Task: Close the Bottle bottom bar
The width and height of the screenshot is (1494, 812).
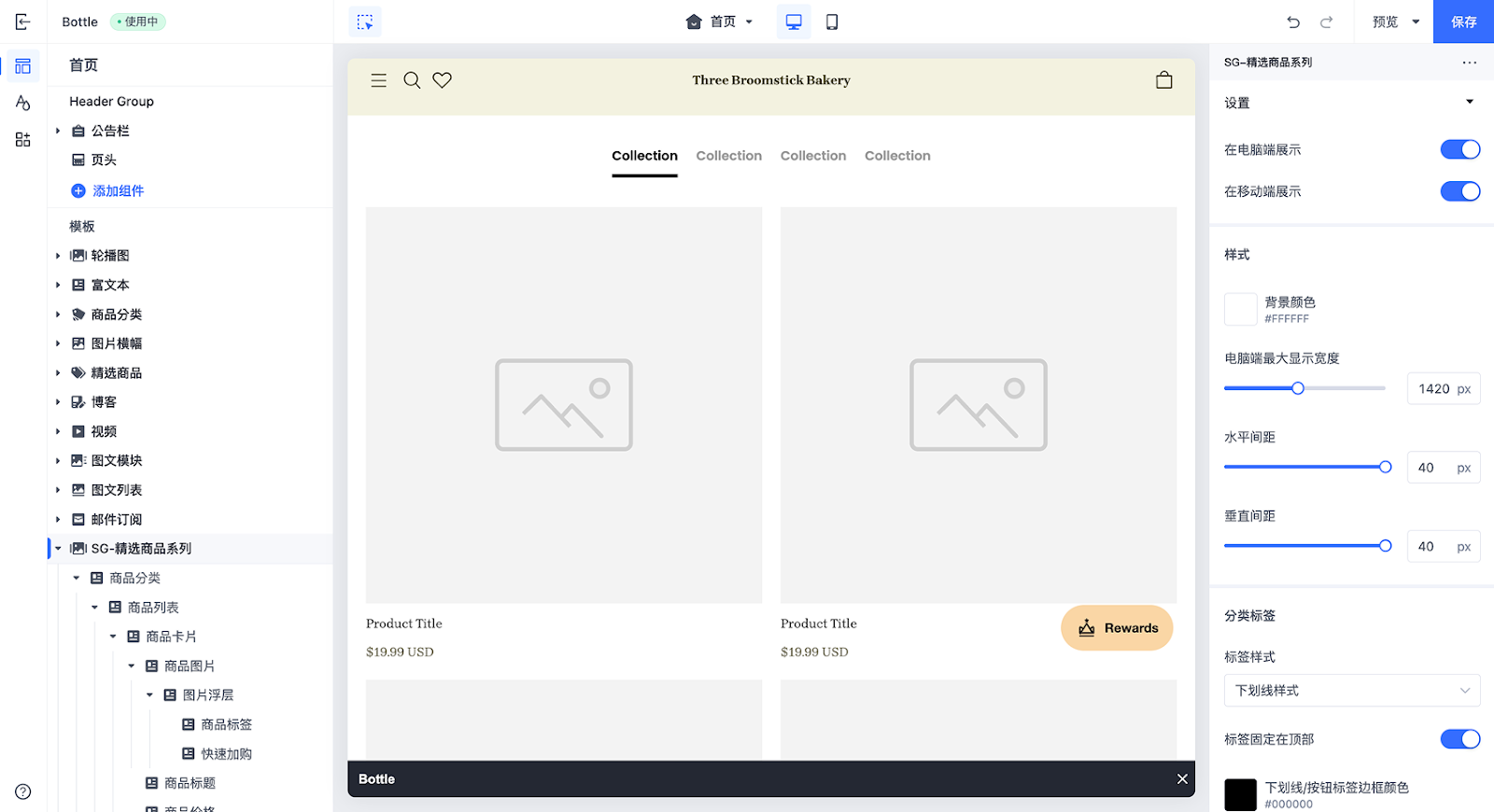Action: pos(1182,779)
